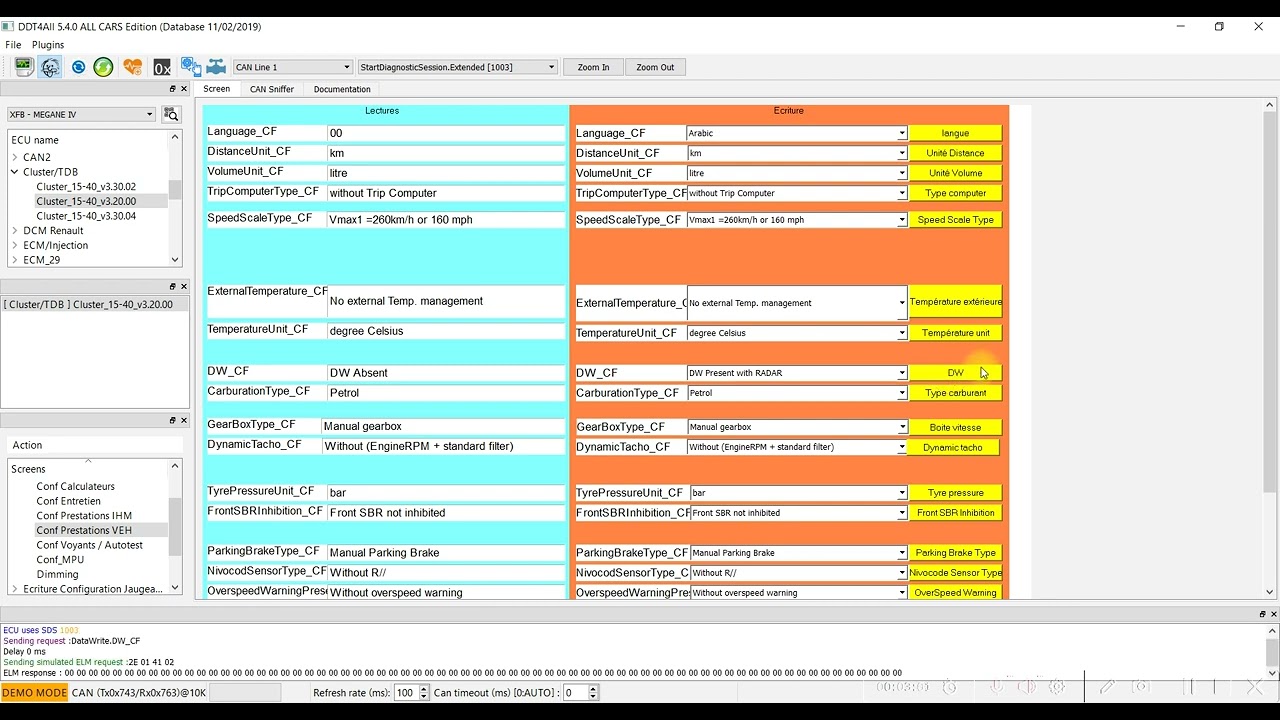Expand the ECM/Injection tree node
Viewport: 1280px width, 720px height.
click(15, 245)
